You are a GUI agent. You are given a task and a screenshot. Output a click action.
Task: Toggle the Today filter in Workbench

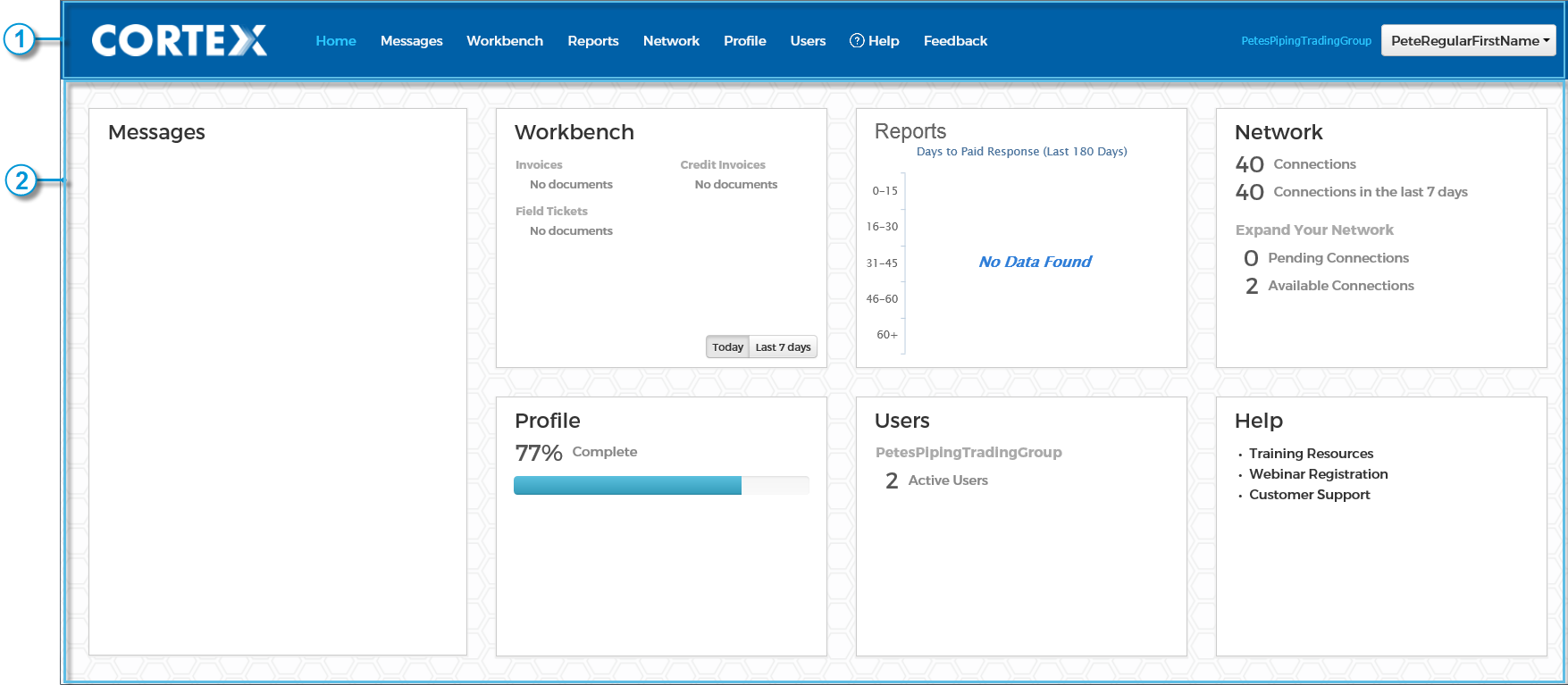coord(727,347)
